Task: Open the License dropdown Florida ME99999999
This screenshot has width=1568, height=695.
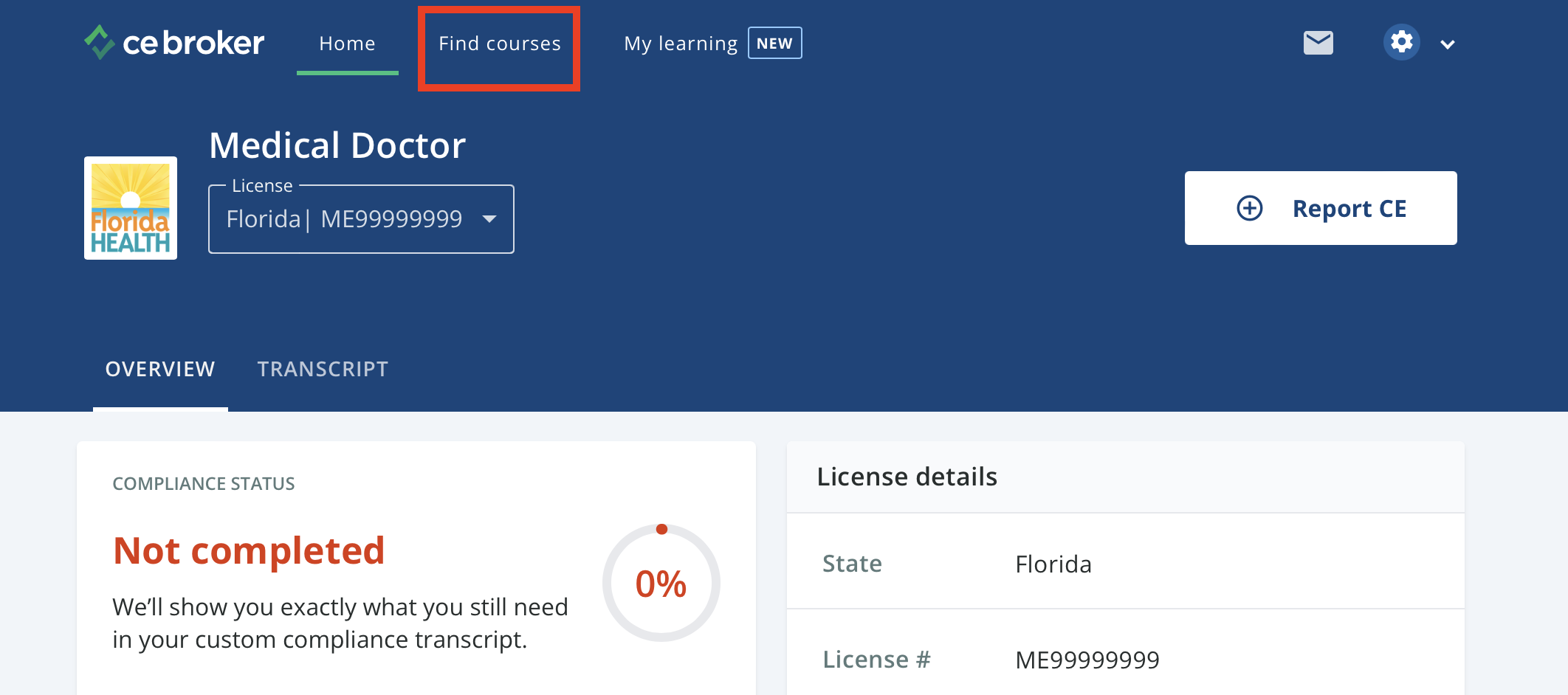Action: pyautogui.click(x=361, y=219)
